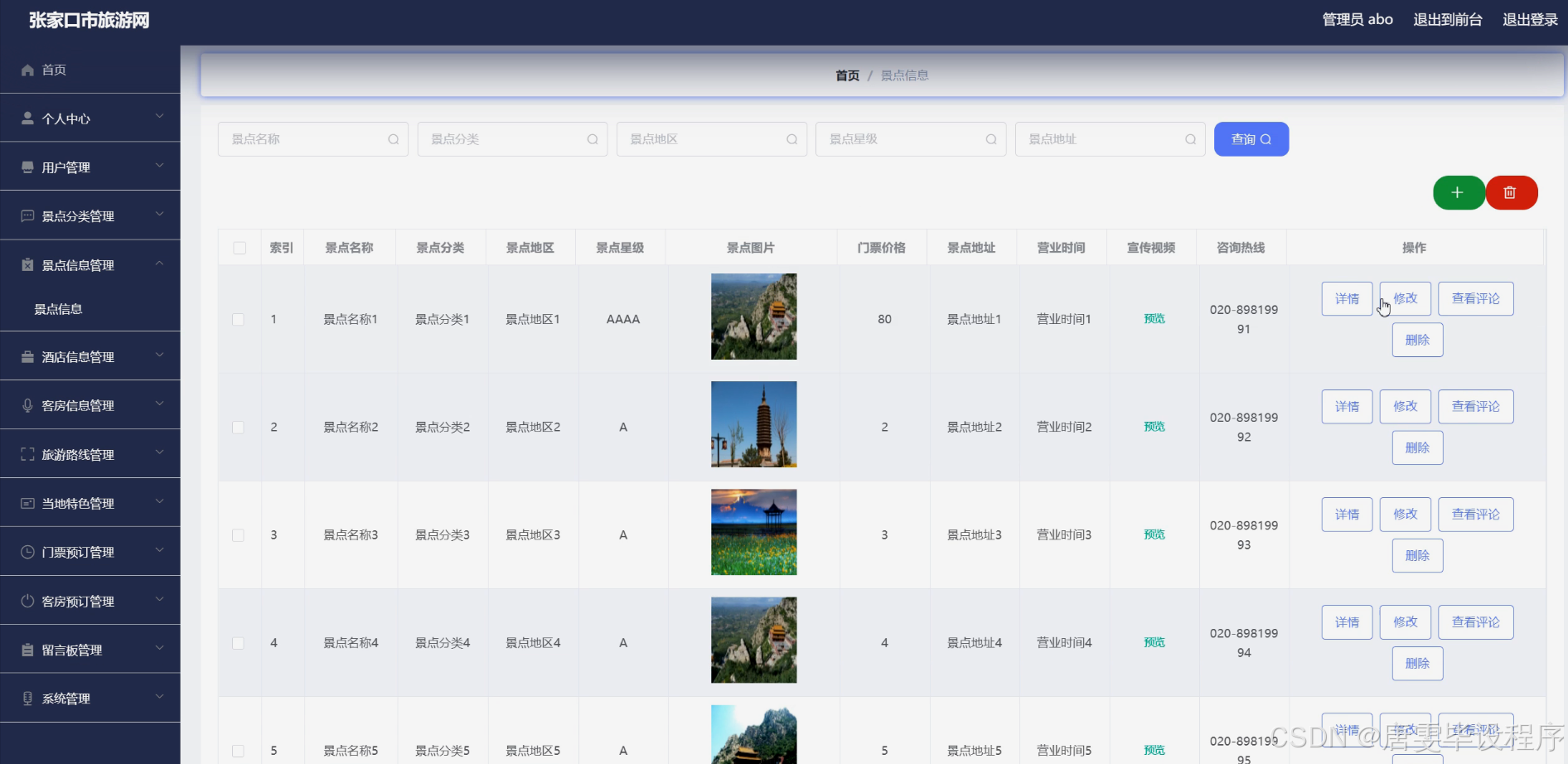Expand the 个人中心 menu chevron
Image resolution: width=1568 pixels, height=764 pixels.
click(159, 116)
